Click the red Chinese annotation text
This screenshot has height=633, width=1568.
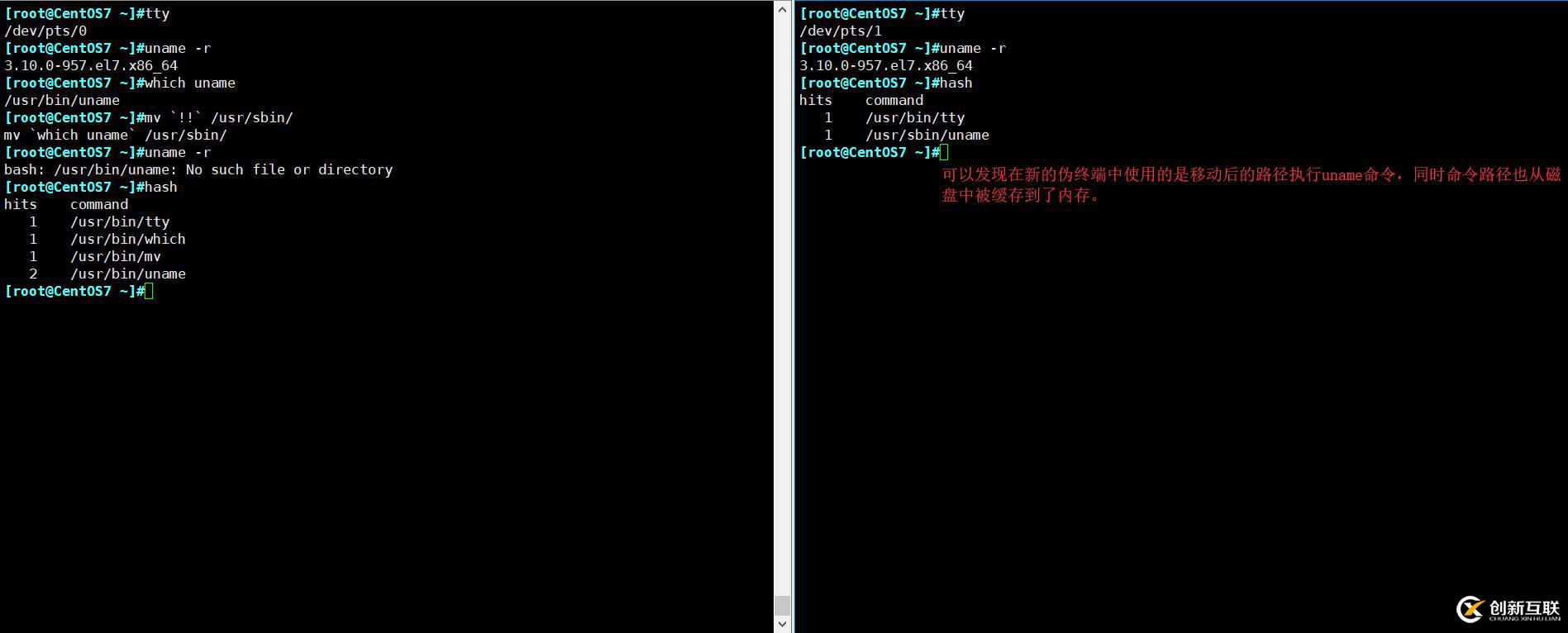[1251, 185]
